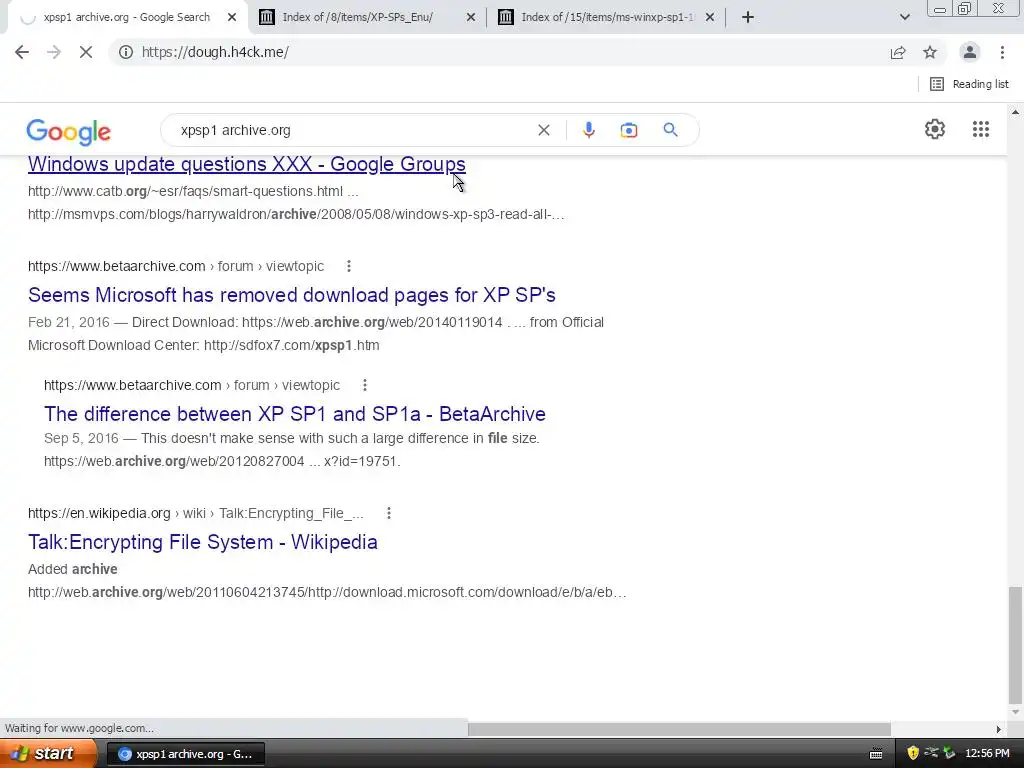The height and width of the screenshot is (768, 1024).
Task: Click the horizontal scroll right arrow
Action: [x=998, y=729]
